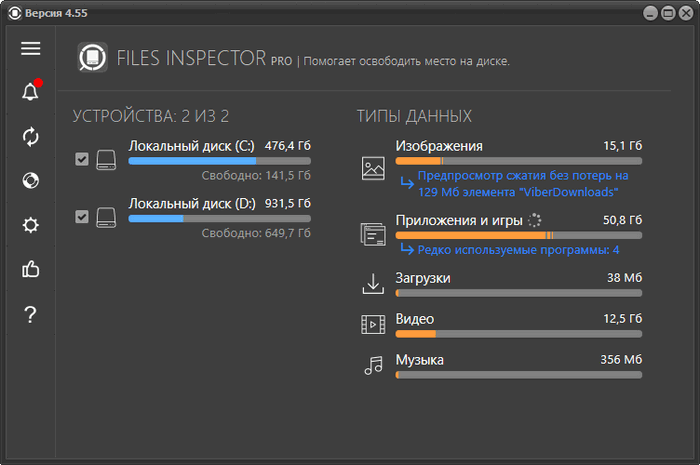The width and height of the screenshot is (700, 465).
Task: Click disk C: usage bar
Action: point(220,161)
